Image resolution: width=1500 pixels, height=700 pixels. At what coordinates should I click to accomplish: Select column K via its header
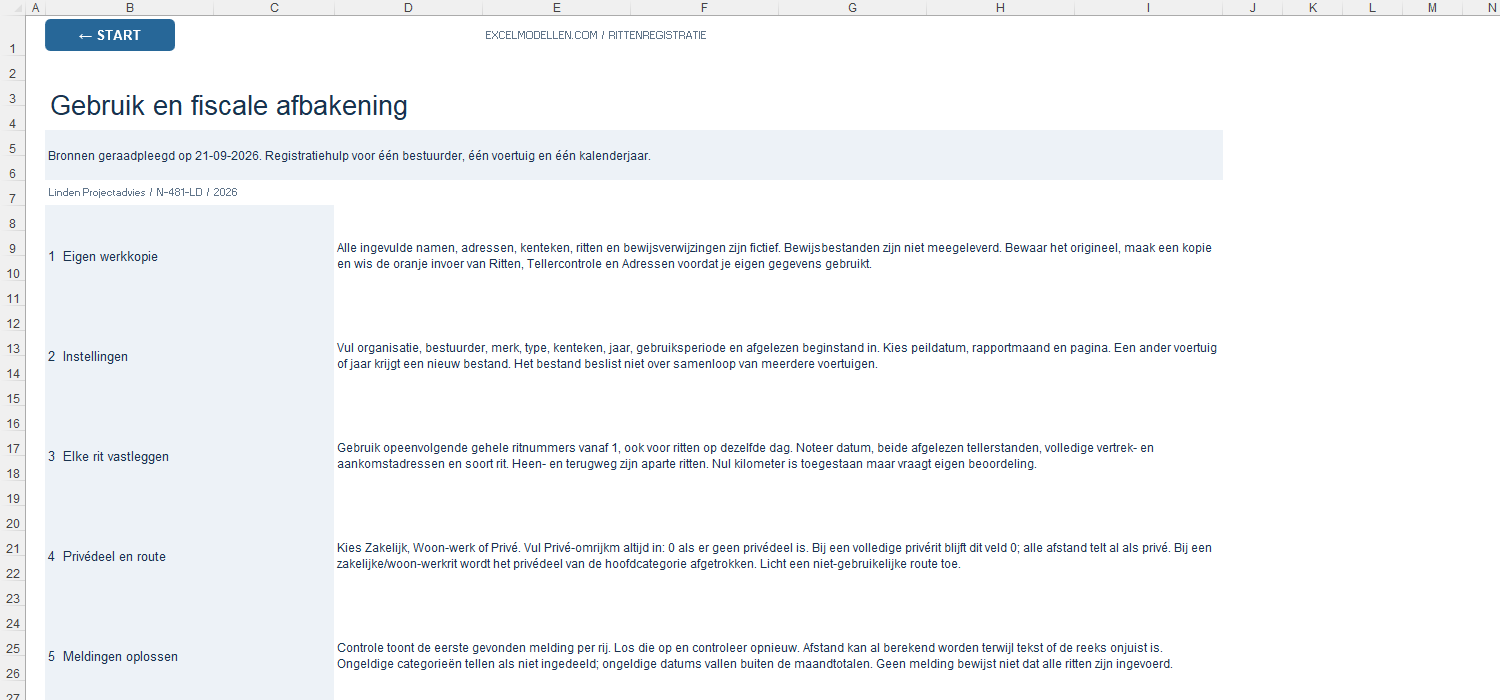pos(1312,8)
